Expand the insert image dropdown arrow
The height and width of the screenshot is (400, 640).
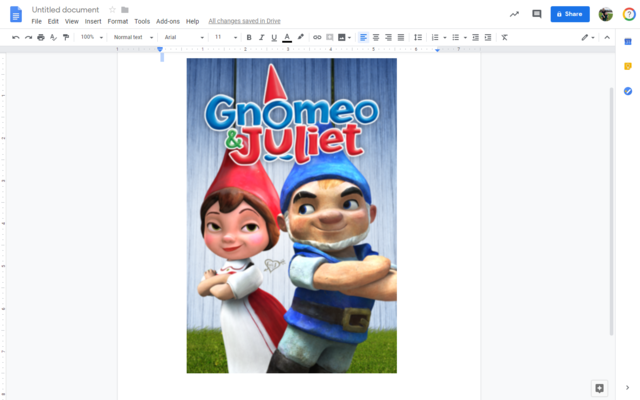coord(349,38)
